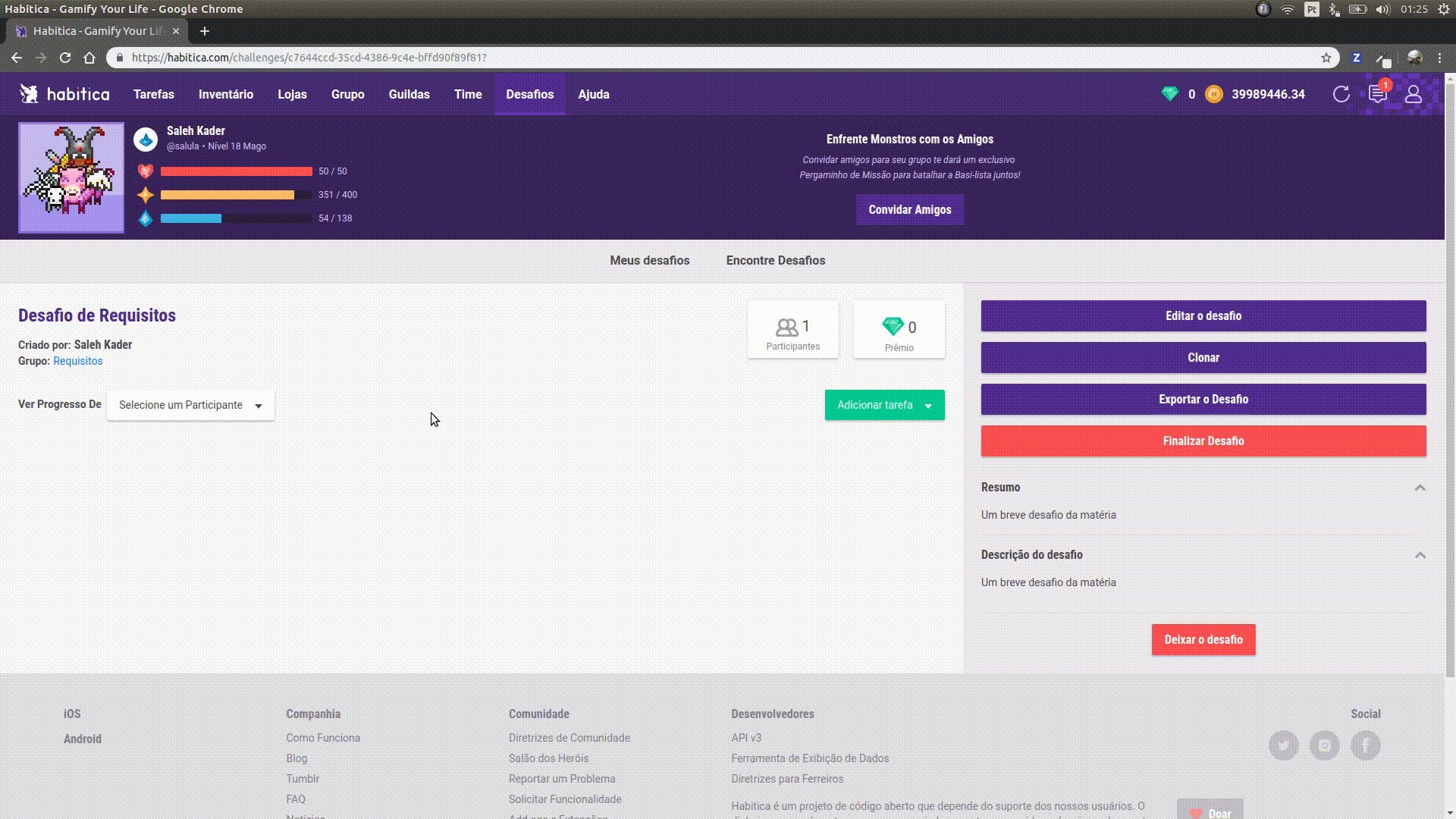Open Selecione um Participante dropdown
Screen dimensions: 1456x819
coord(190,405)
